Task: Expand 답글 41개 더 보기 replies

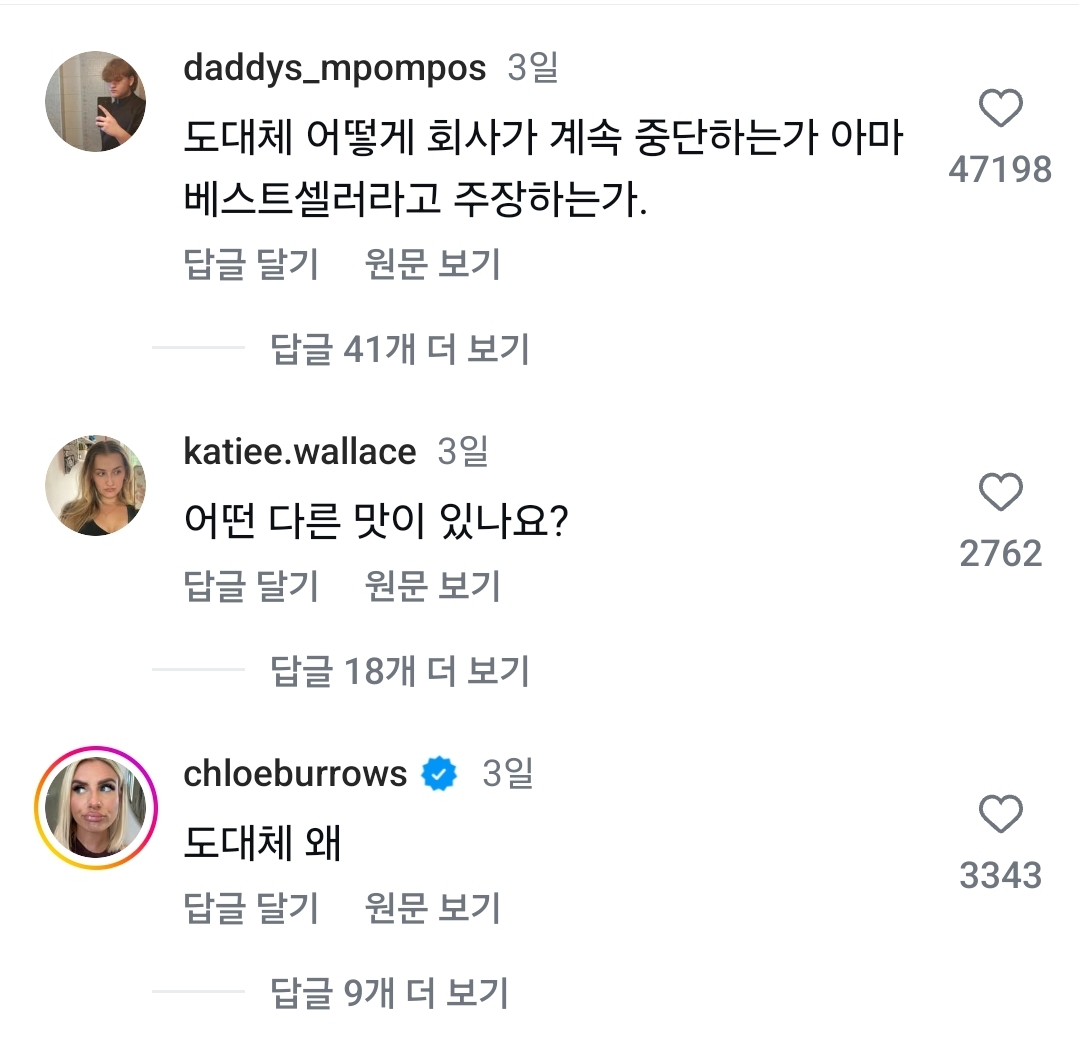Action: click(x=399, y=349)
